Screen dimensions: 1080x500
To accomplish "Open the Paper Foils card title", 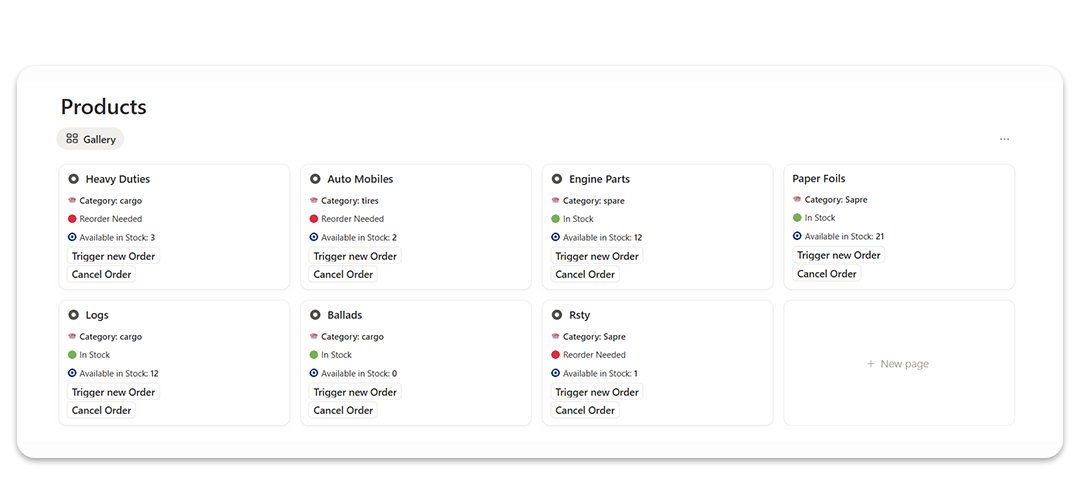I will (819, 178).
